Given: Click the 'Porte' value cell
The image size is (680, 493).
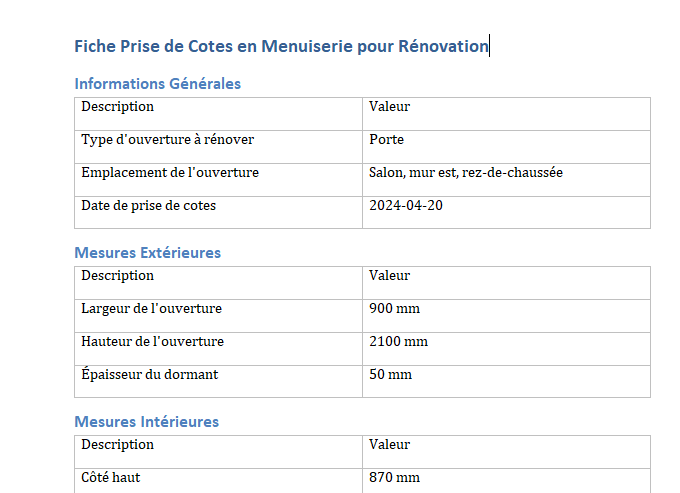Looking at the screenshot, I should [x=507, y=147].
